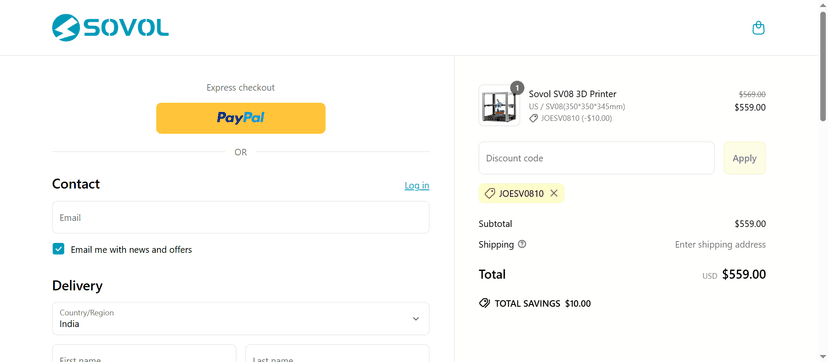Uncheck Email me with news and offers

pyautogui.click(x=58, y=249)
